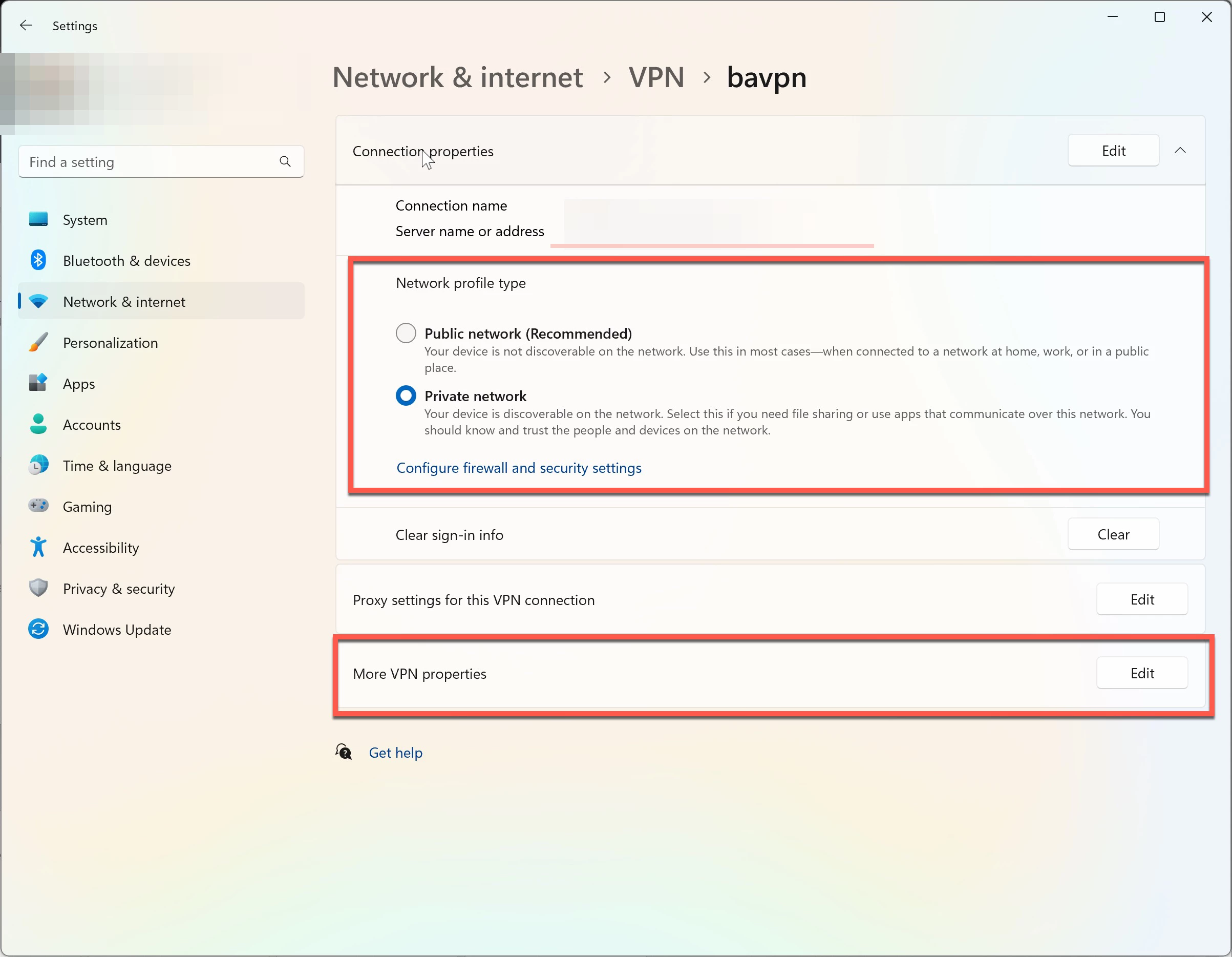This screenshot has width=1232, height=957.
Task: Collapse the Connection properties section chevron
Action: tap(1181, 151)
